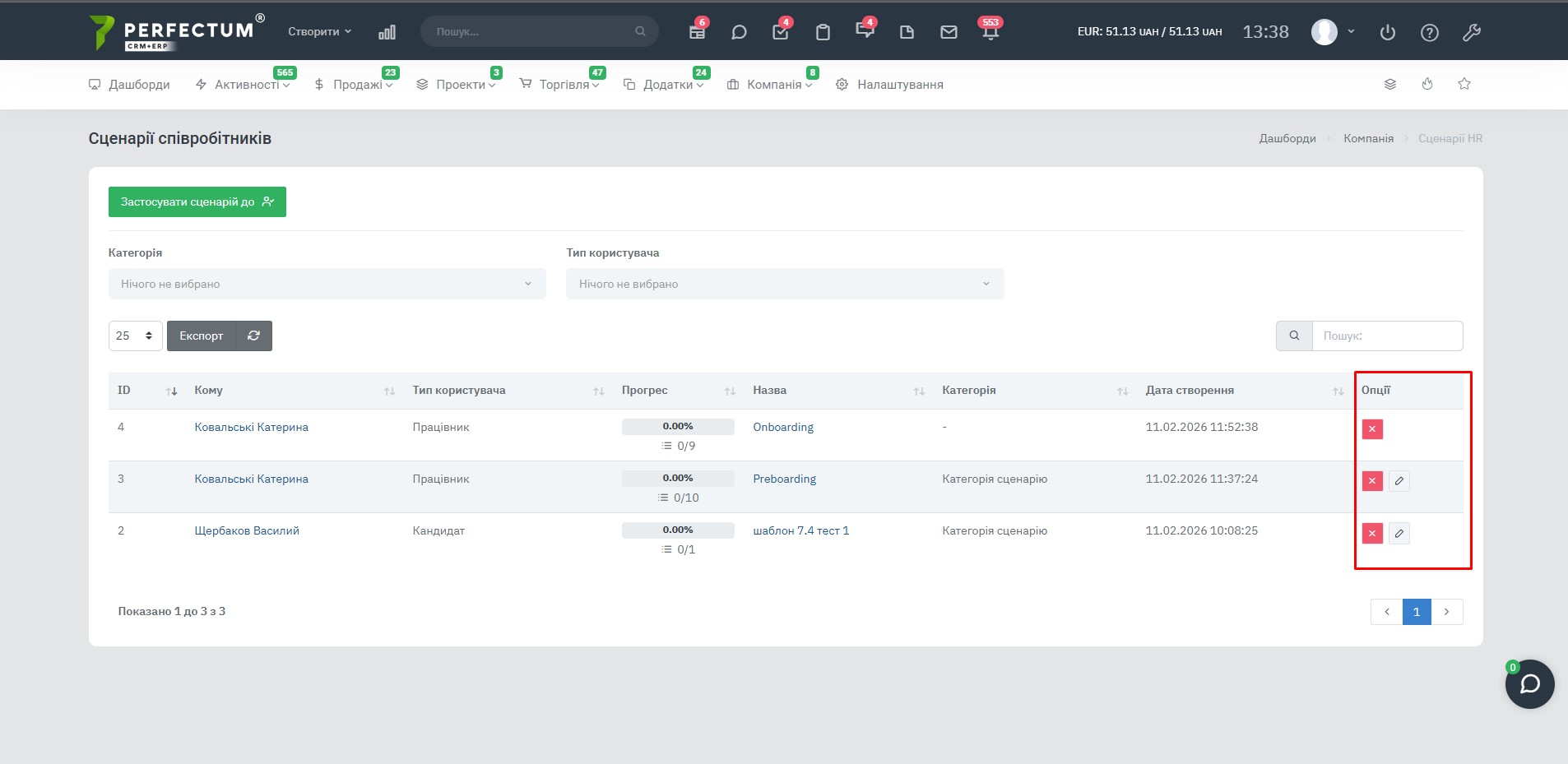The height and width of the screenshot is (764, 1568).
Task: Click the Onboarding progress bar
Action: click(x=678, y=427)
